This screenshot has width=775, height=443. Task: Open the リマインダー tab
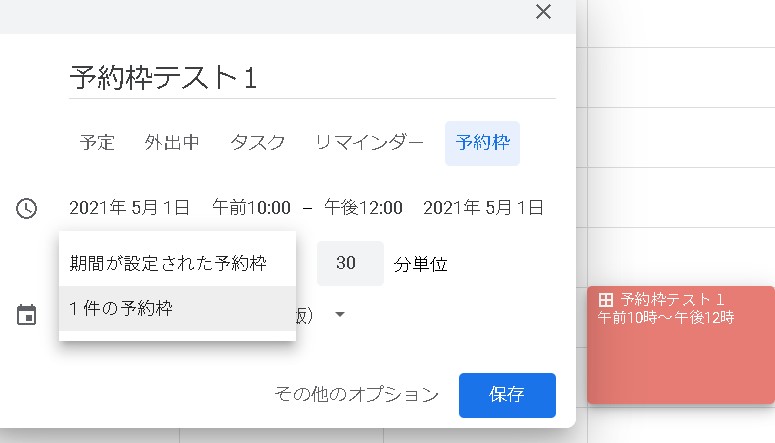pyautogui.click(x=369, y=142)
